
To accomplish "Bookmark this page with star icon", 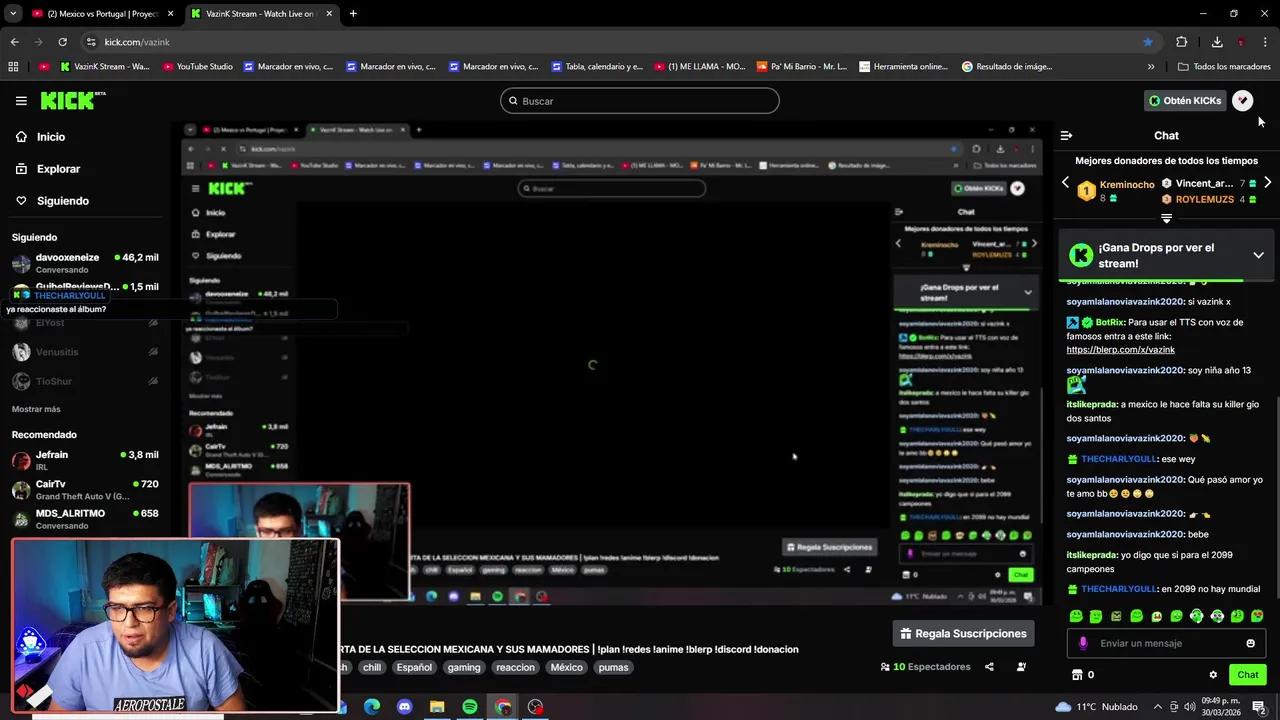I will [x=1148, y=42].
